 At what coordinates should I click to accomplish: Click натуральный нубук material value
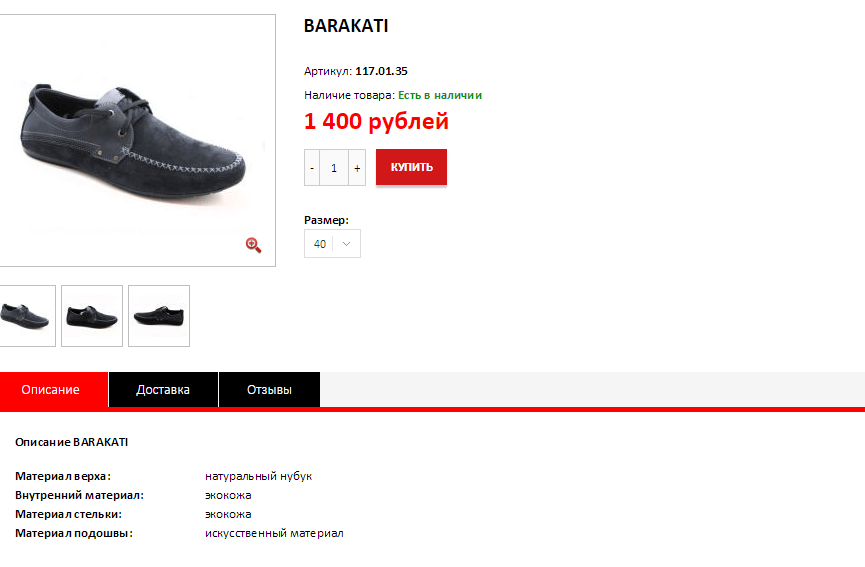258,476
